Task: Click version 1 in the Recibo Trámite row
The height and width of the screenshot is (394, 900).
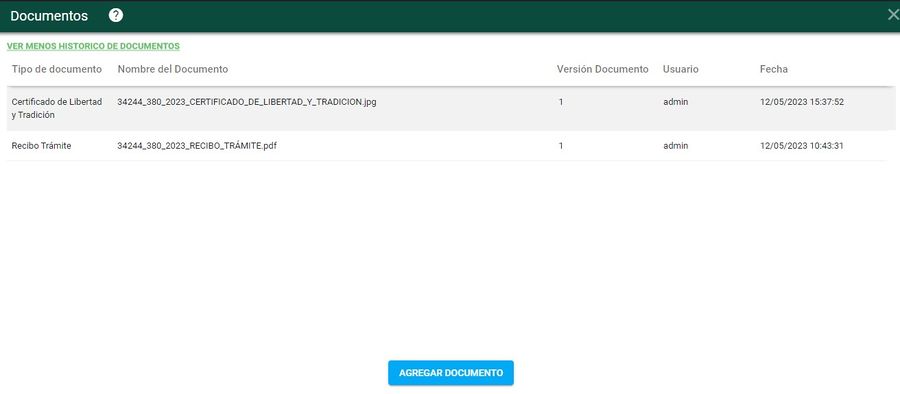Action: tap(561, 146)
